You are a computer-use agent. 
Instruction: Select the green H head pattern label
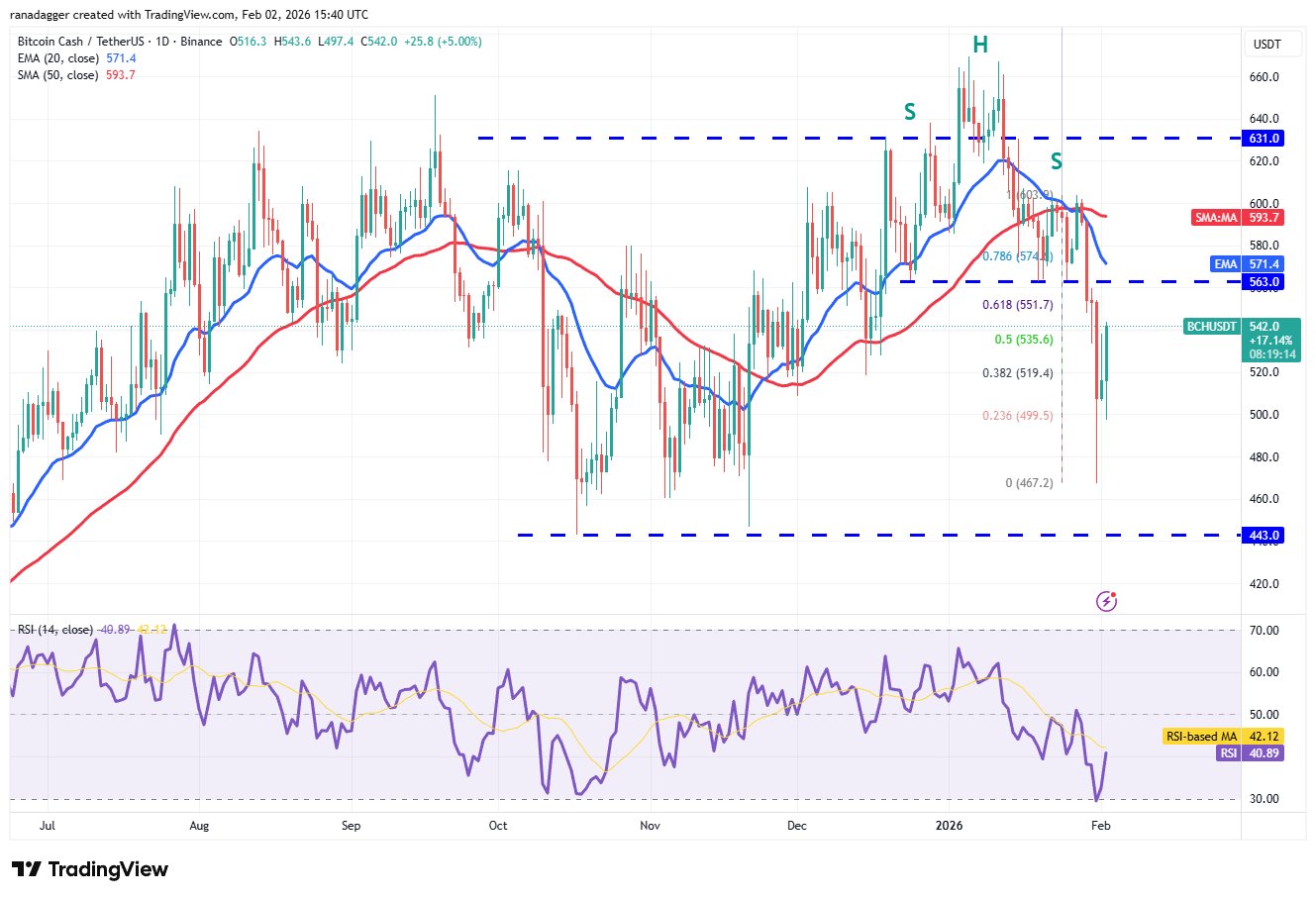[979, 45]
